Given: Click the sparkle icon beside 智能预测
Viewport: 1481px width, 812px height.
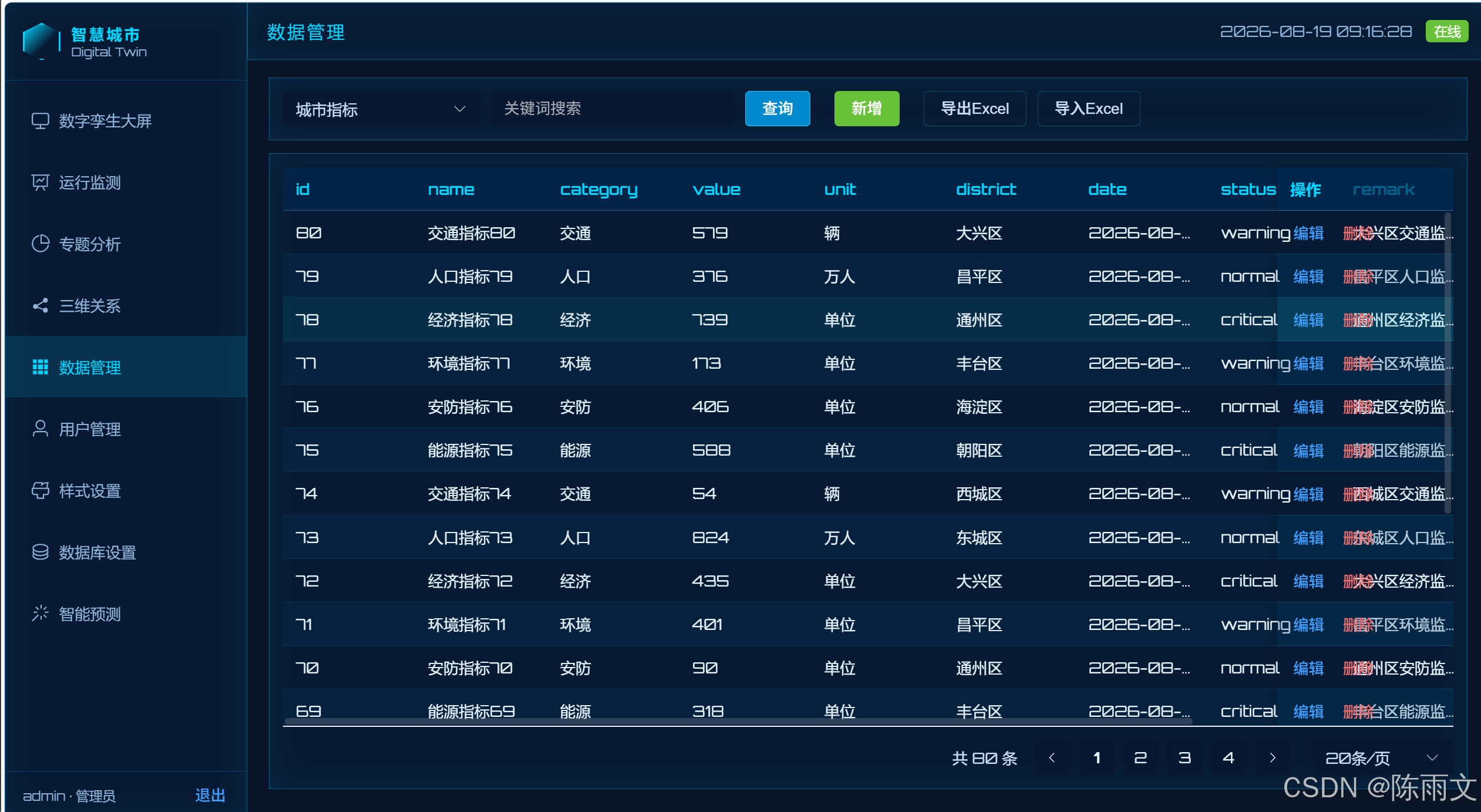Looking at the screenshot, I should [x=40, y=614].
